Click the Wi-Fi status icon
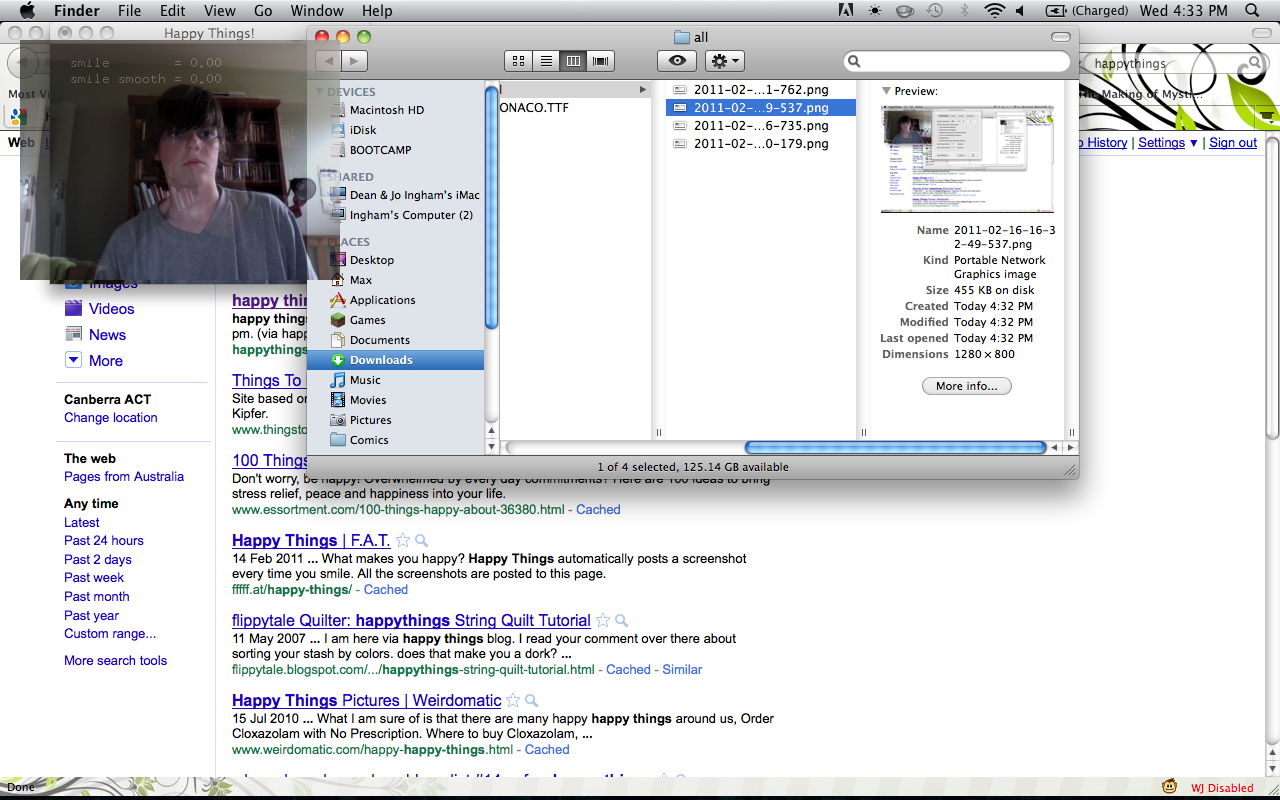The height and width of the screenshot is (800, 1280). (x=993, y=11)
